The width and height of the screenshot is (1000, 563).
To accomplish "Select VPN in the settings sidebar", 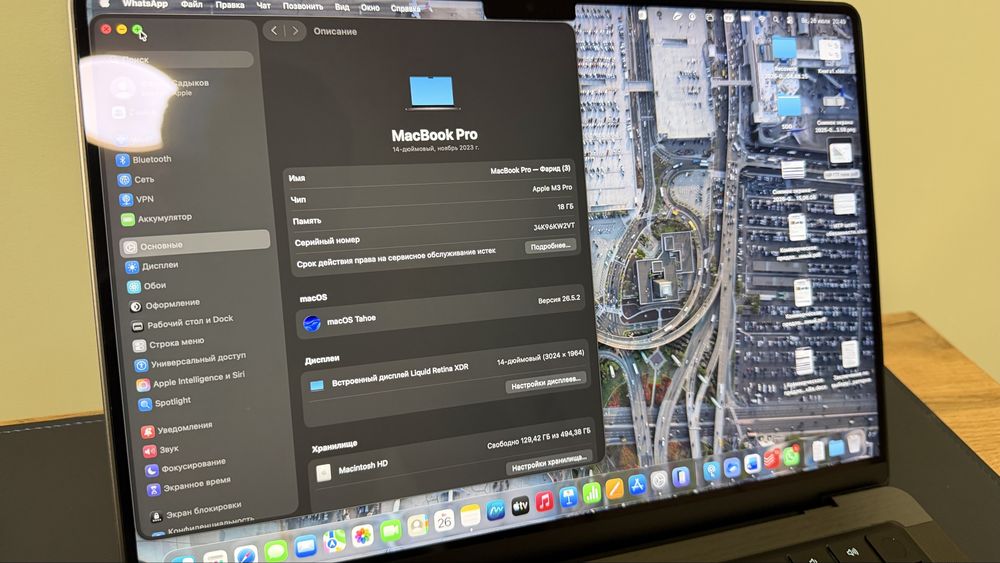I will (x=137, y=199).
